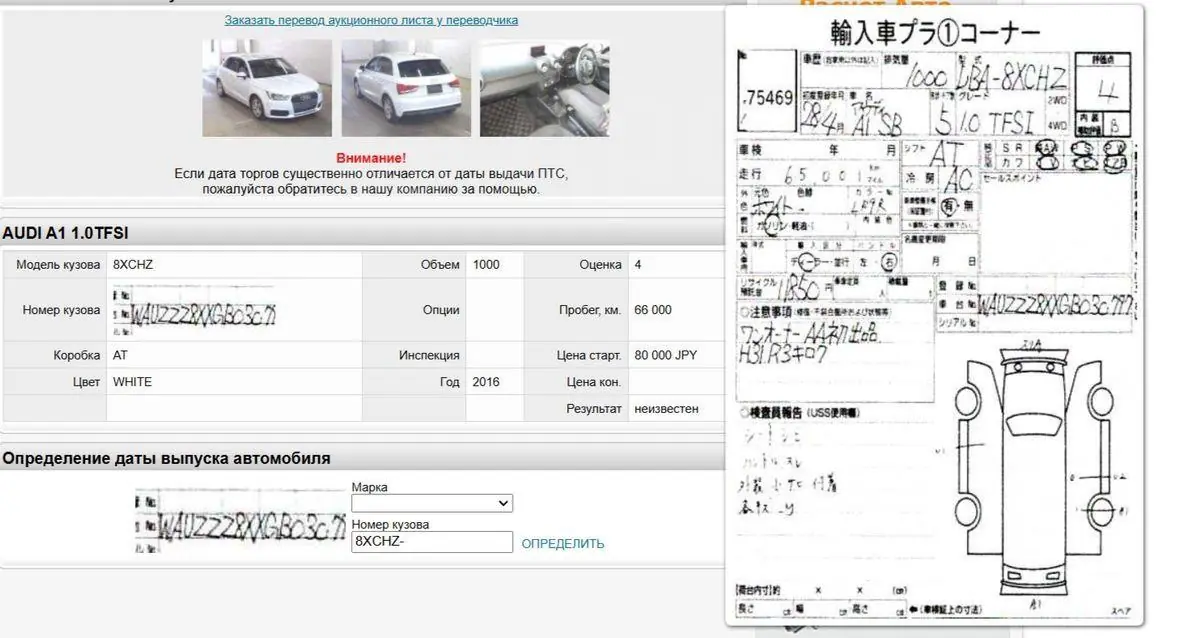Image resolution: width=1200 pixels, height=638 pixels.
Task: Expand the Марка dropdown list
Action: pyautogui.click(x=431, y=503)
